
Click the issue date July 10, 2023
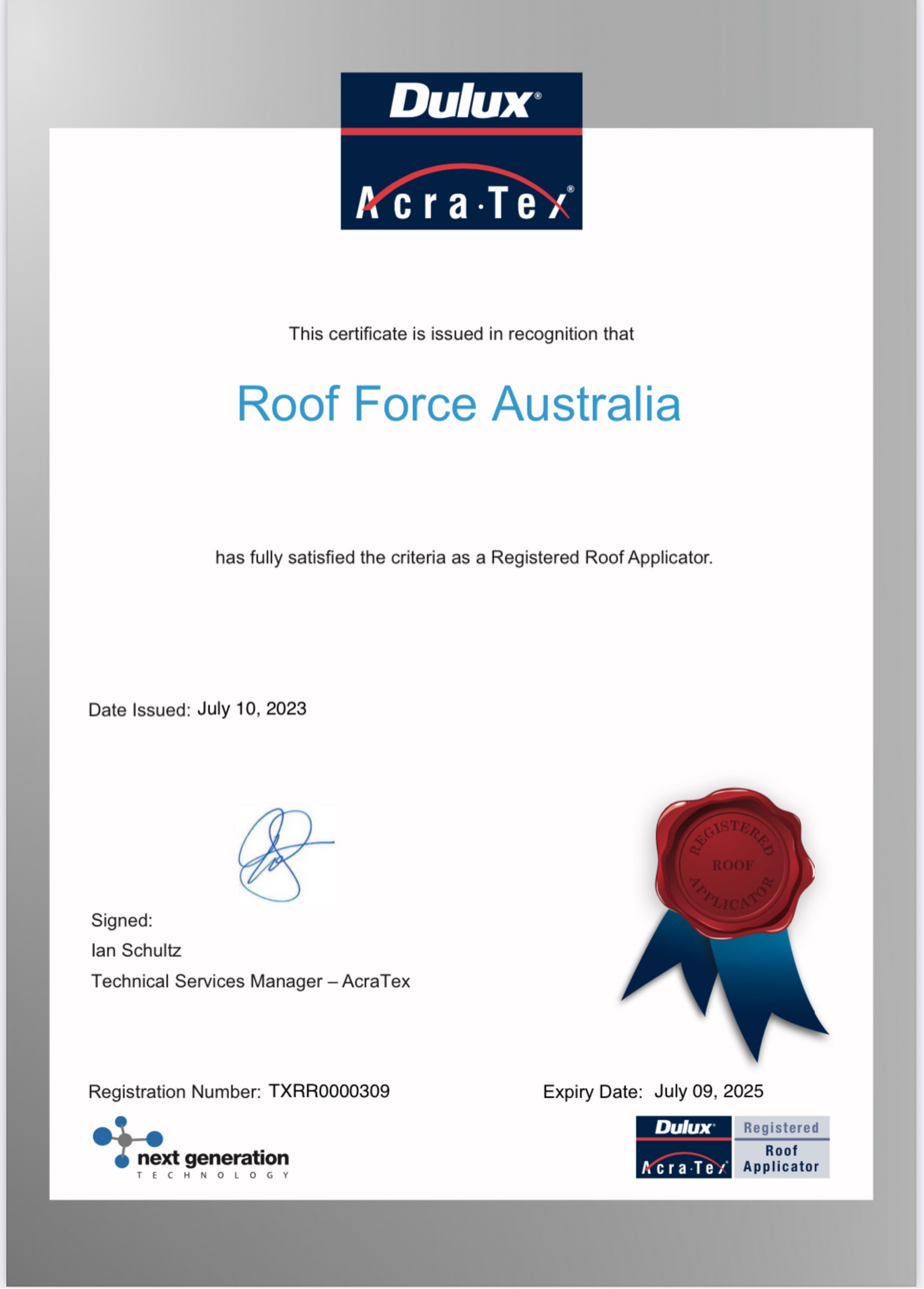tap(252, 708)
